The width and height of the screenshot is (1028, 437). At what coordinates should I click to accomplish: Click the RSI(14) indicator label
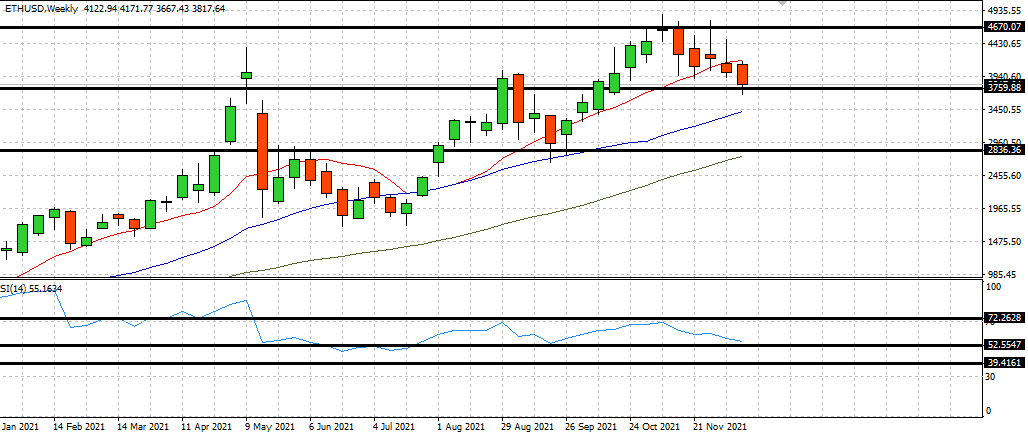(32, 288)
